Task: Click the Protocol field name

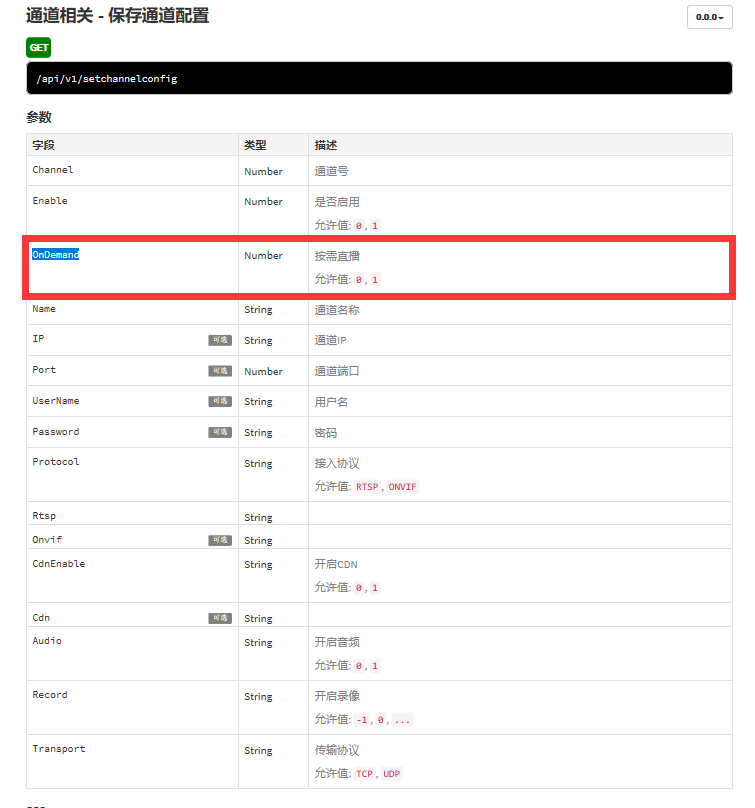Action: [x=56, y=462]
